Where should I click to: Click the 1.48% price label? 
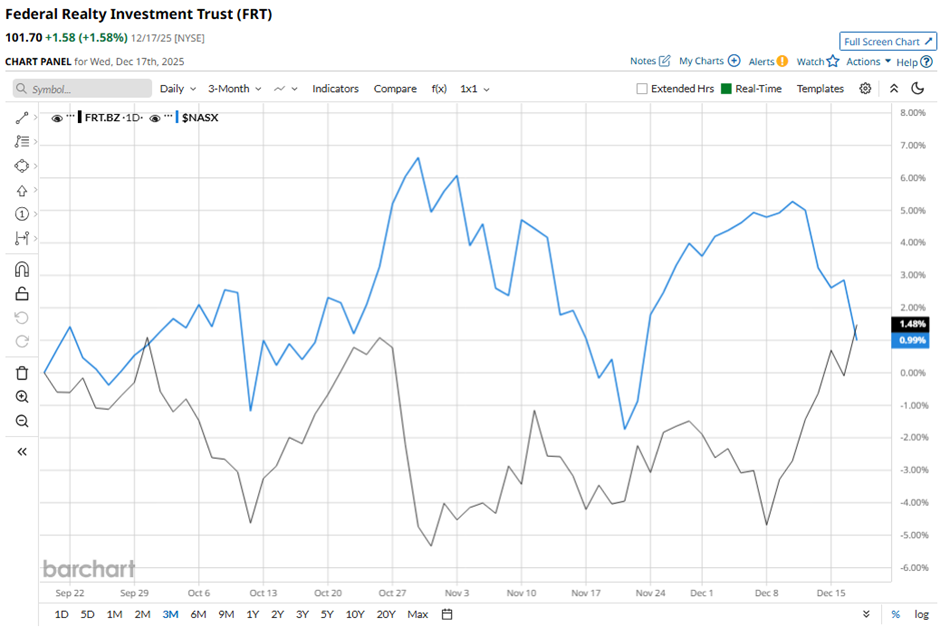[912, 324]
